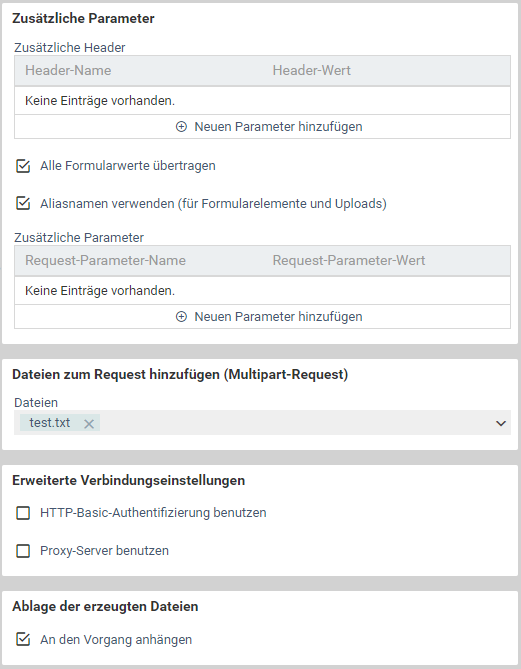Viewport: 521px width, 669px height.
Task: Click the Header-Wert column header
Action: (x=311, y=70)
